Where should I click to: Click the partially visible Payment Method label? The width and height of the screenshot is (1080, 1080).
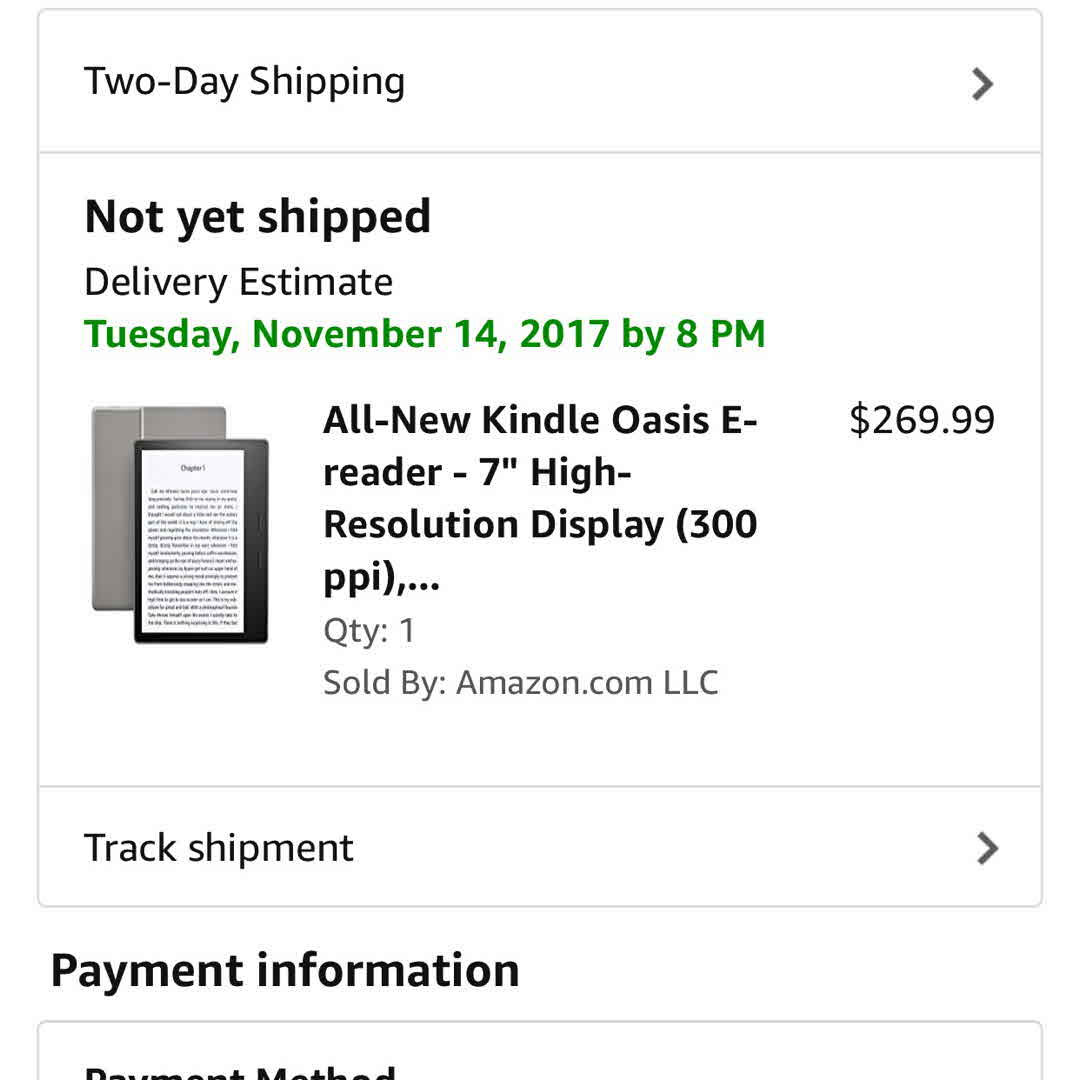pos(240,1070)
